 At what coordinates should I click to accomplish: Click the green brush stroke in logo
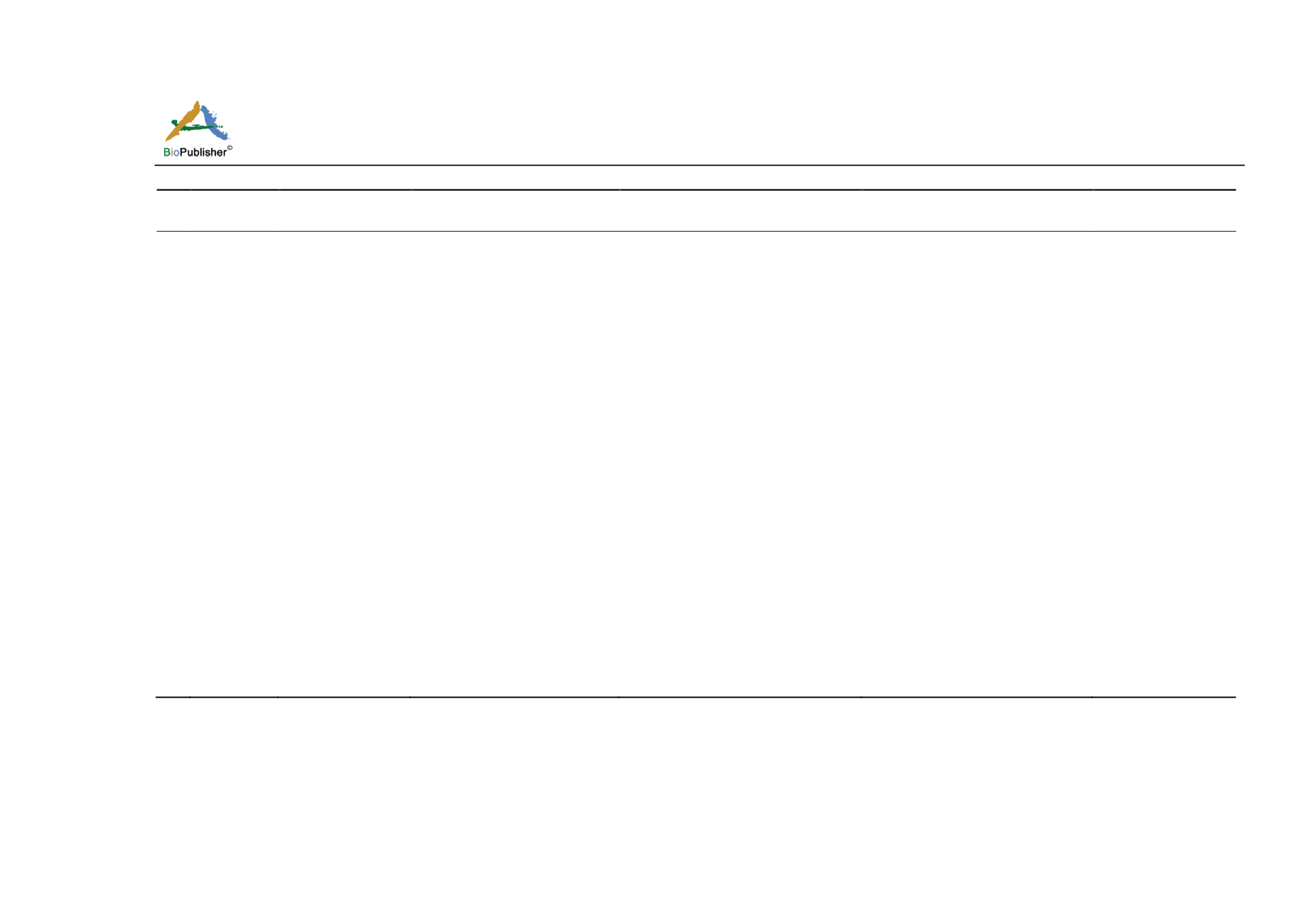[x=197, y=127]
